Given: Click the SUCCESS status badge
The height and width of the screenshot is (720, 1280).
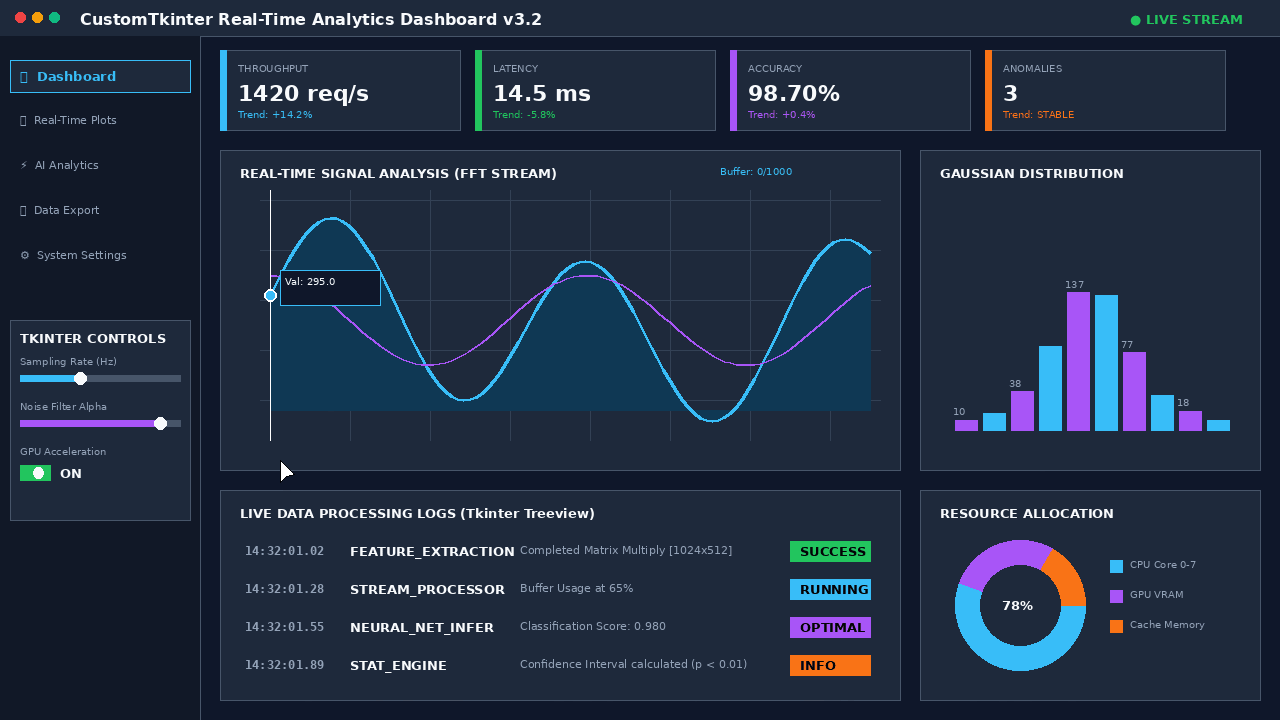Looking at the screenshot, I should pyautogui.click(x=830, y=552).
